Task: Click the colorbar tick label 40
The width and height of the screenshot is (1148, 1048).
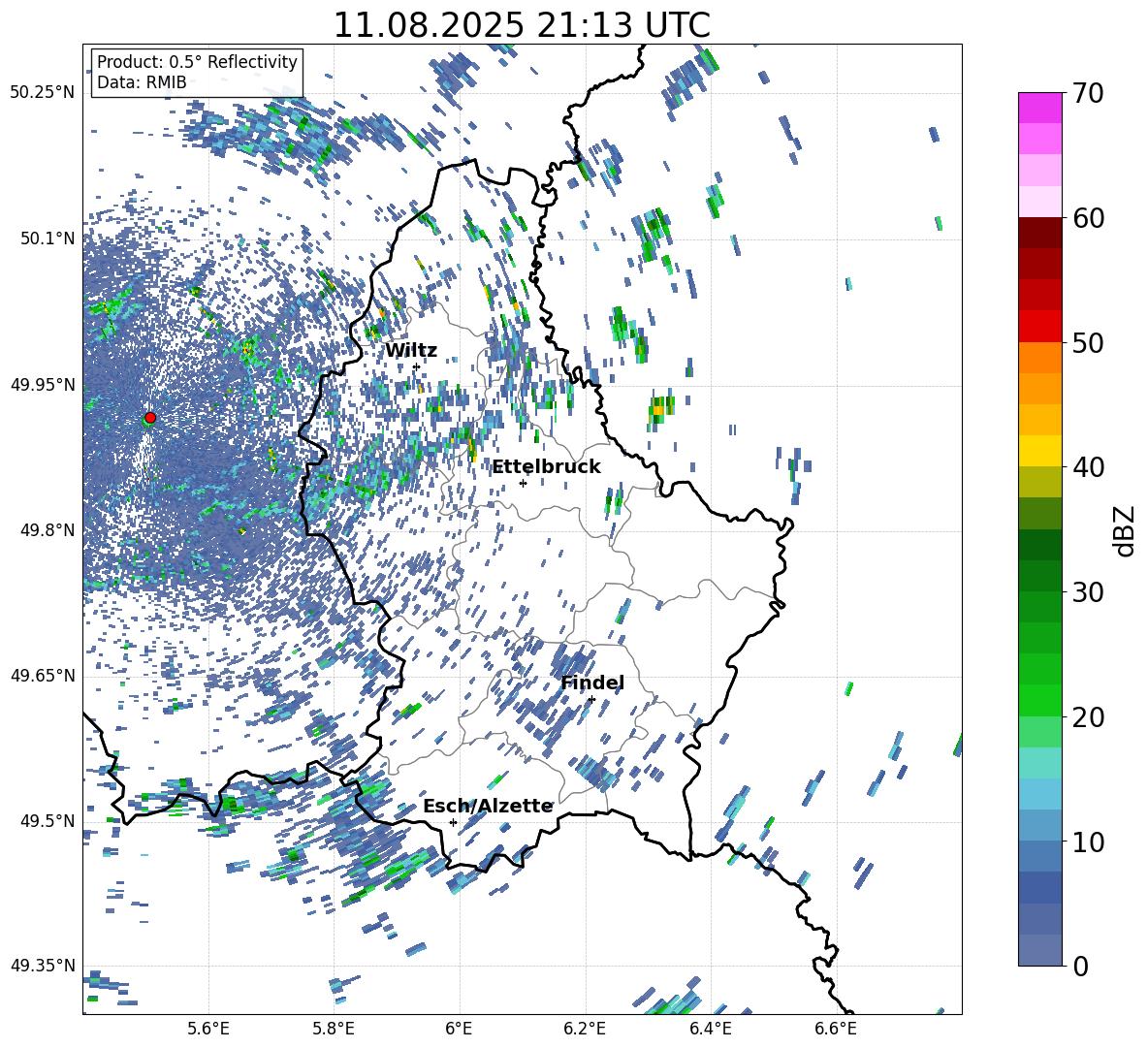Action: tap(1089, 467)
